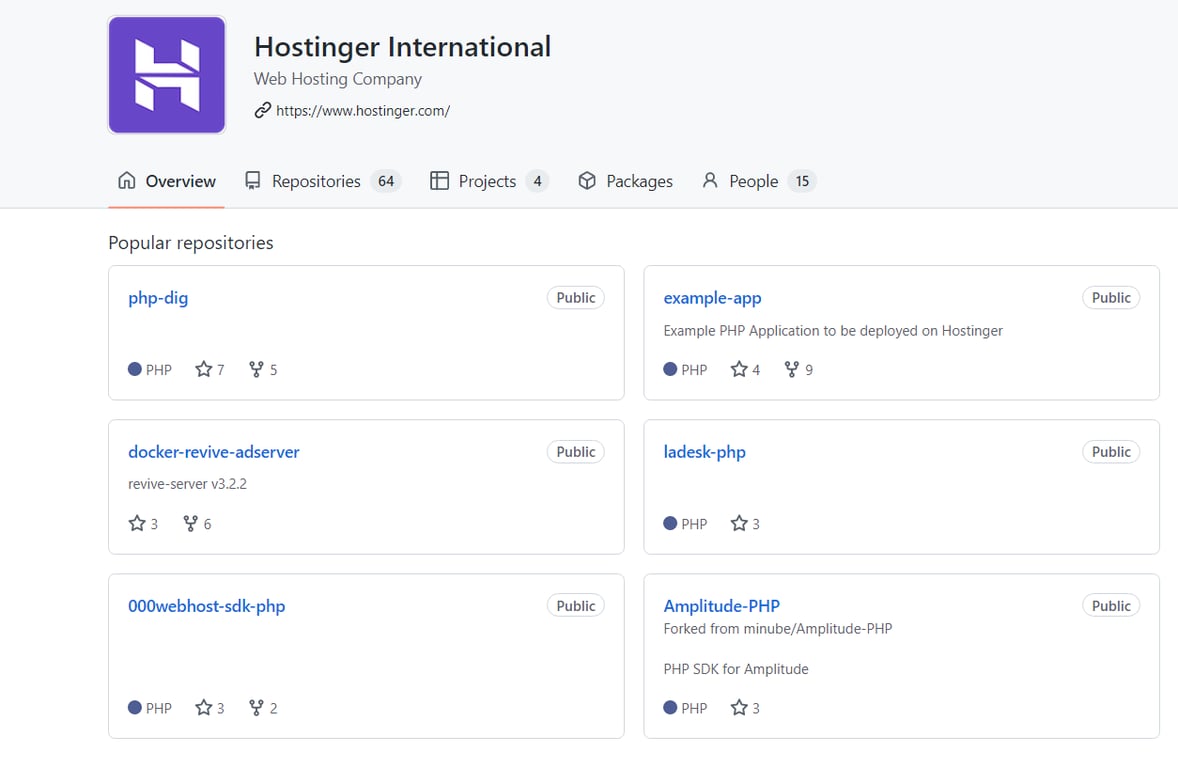Click the link icon beside the website URL
Screen dimensions: 1178x768
pyautogui.click(x=261, y=110)
